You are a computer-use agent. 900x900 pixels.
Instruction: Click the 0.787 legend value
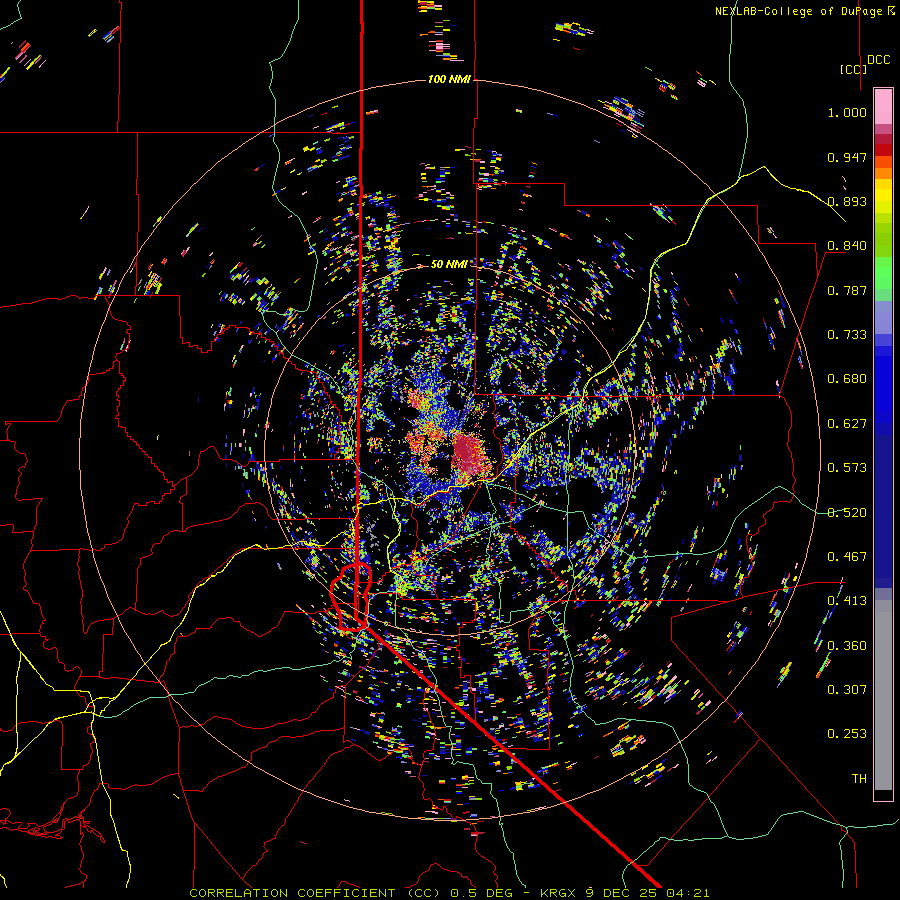click(x=847, y=290)
